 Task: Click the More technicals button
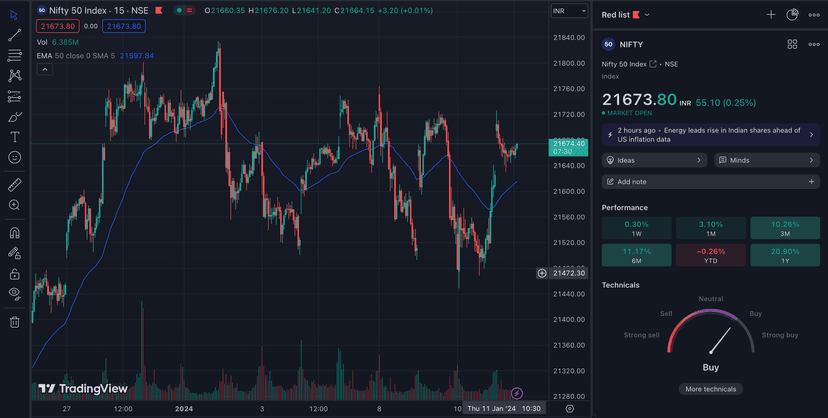pos(710,389)
